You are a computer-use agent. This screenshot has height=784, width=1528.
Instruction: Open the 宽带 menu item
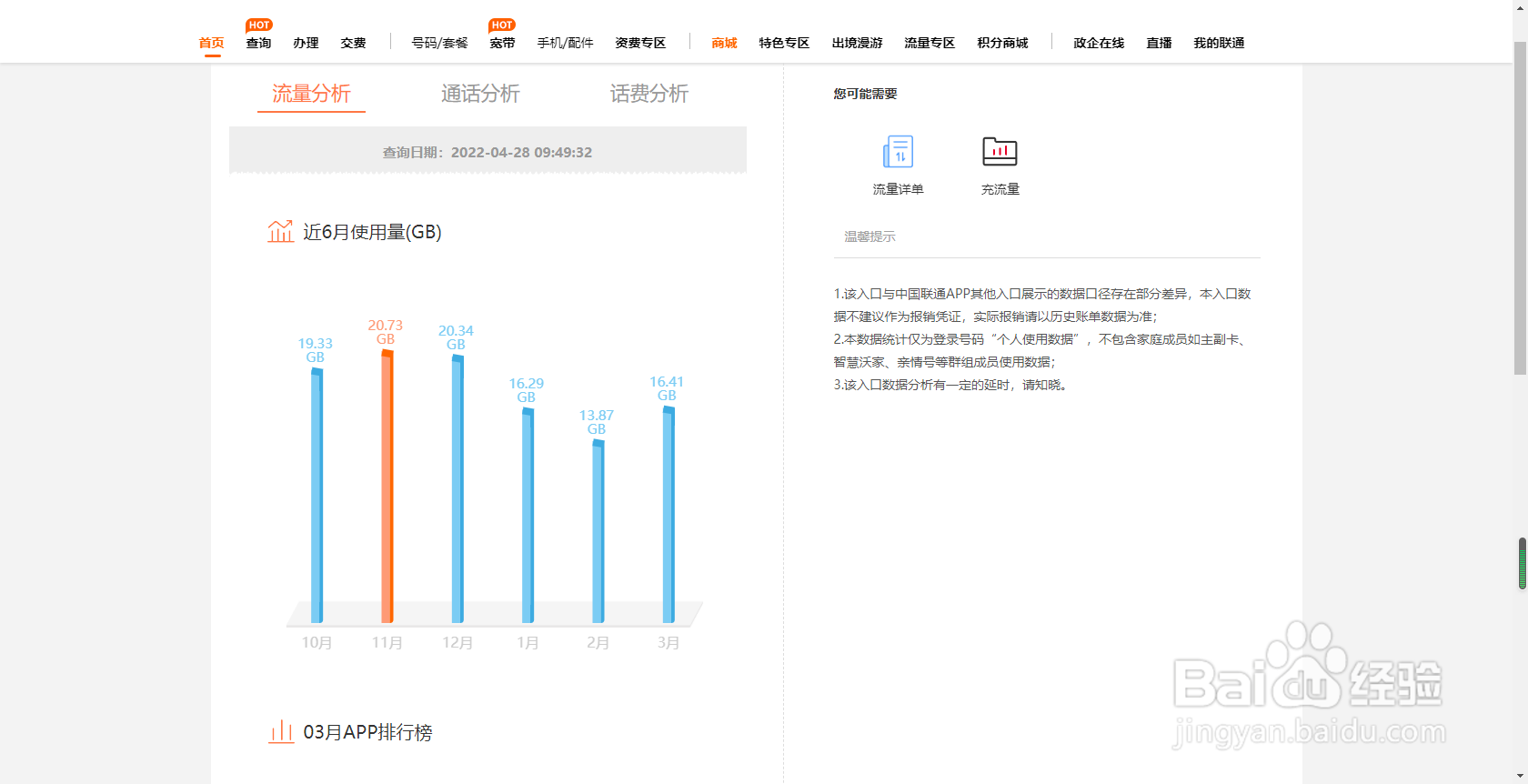(x=502, y=43)
